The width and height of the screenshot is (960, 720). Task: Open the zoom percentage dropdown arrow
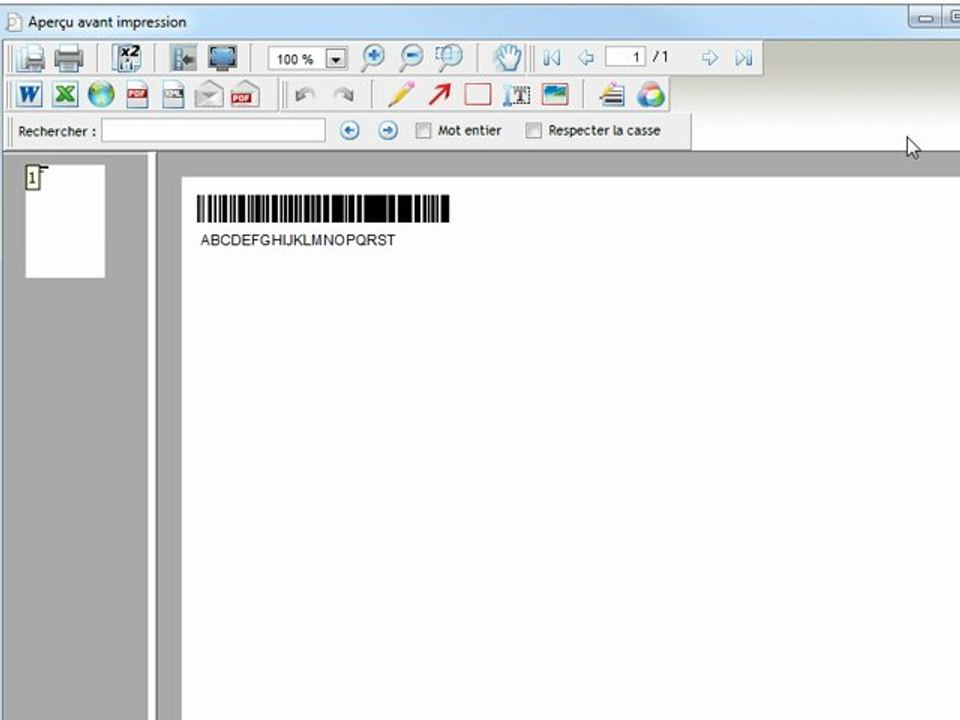pos(336,59)
